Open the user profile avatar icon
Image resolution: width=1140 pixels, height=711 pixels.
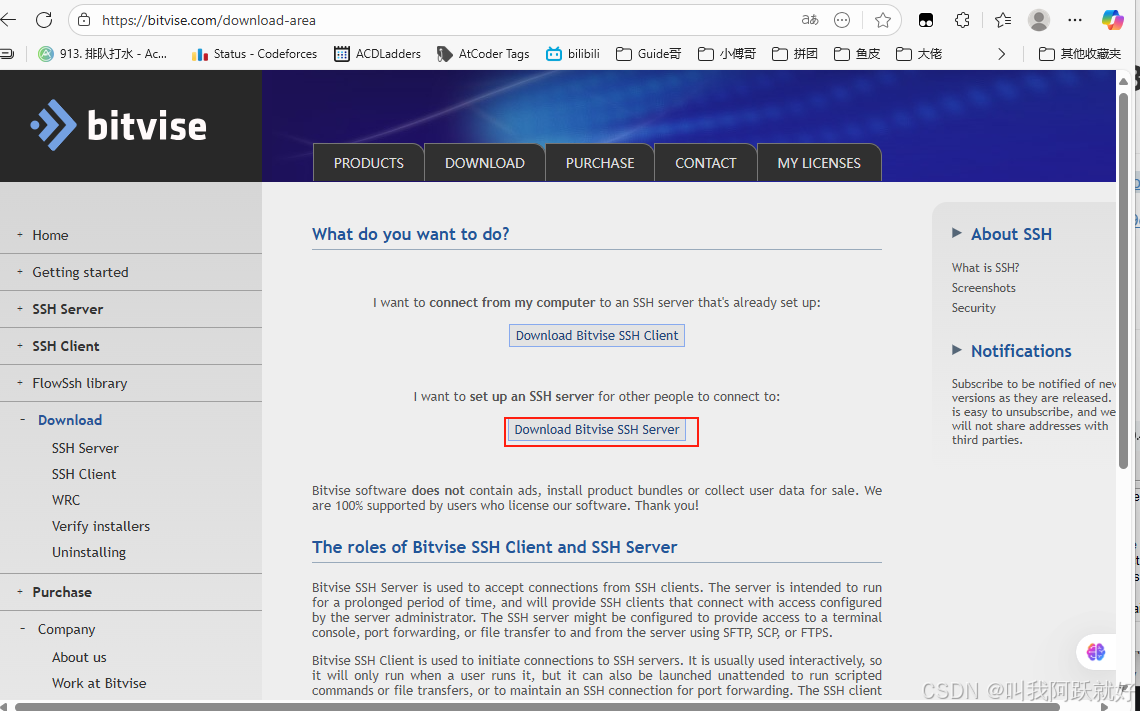coord(1039,20)
